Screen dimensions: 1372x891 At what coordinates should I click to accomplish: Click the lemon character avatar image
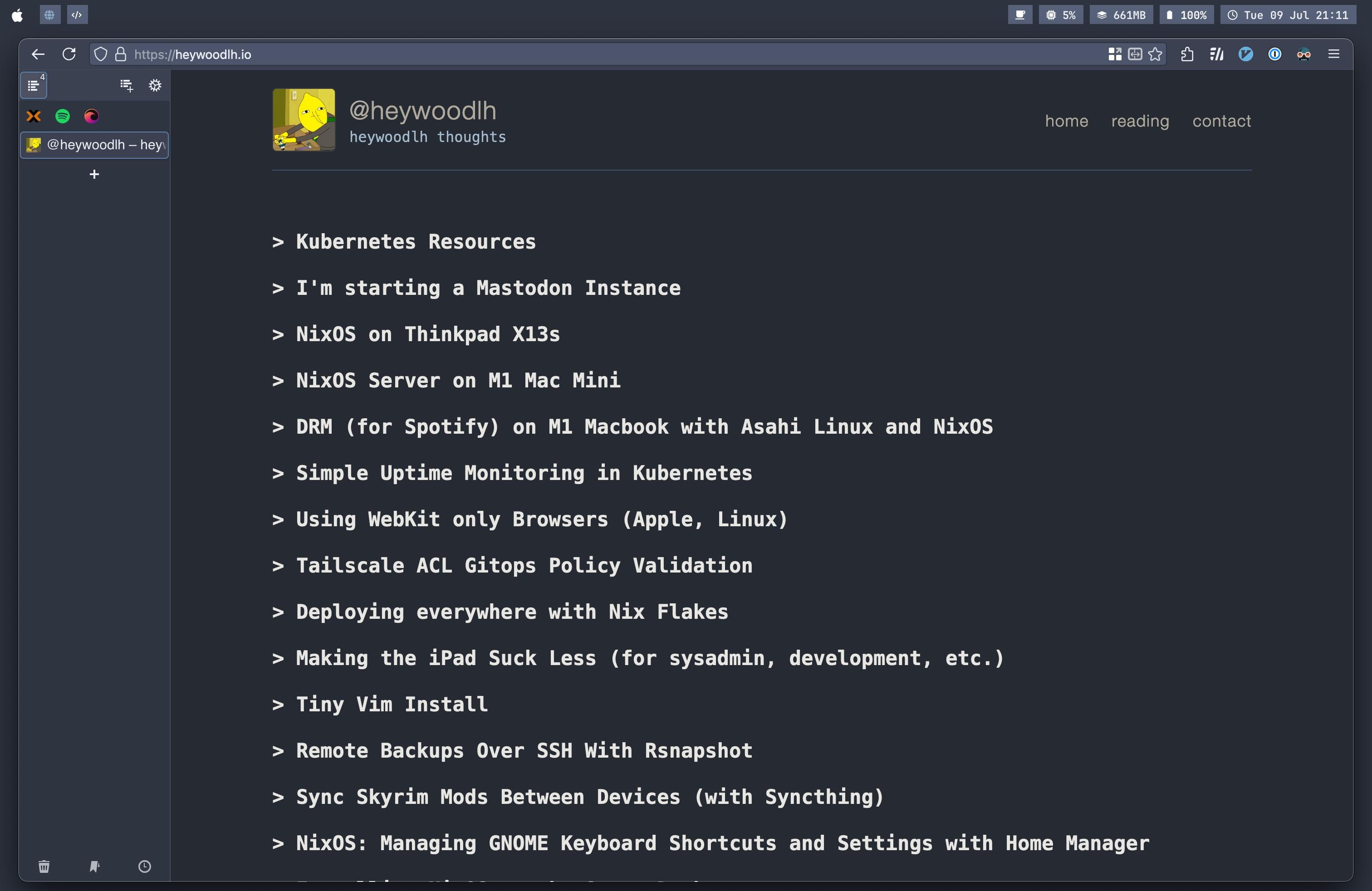[304, 120]
